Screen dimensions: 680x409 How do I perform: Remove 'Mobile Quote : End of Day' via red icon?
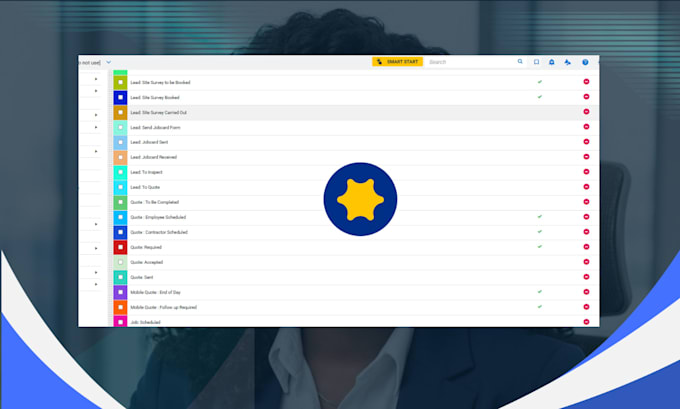tap(586, 292)
